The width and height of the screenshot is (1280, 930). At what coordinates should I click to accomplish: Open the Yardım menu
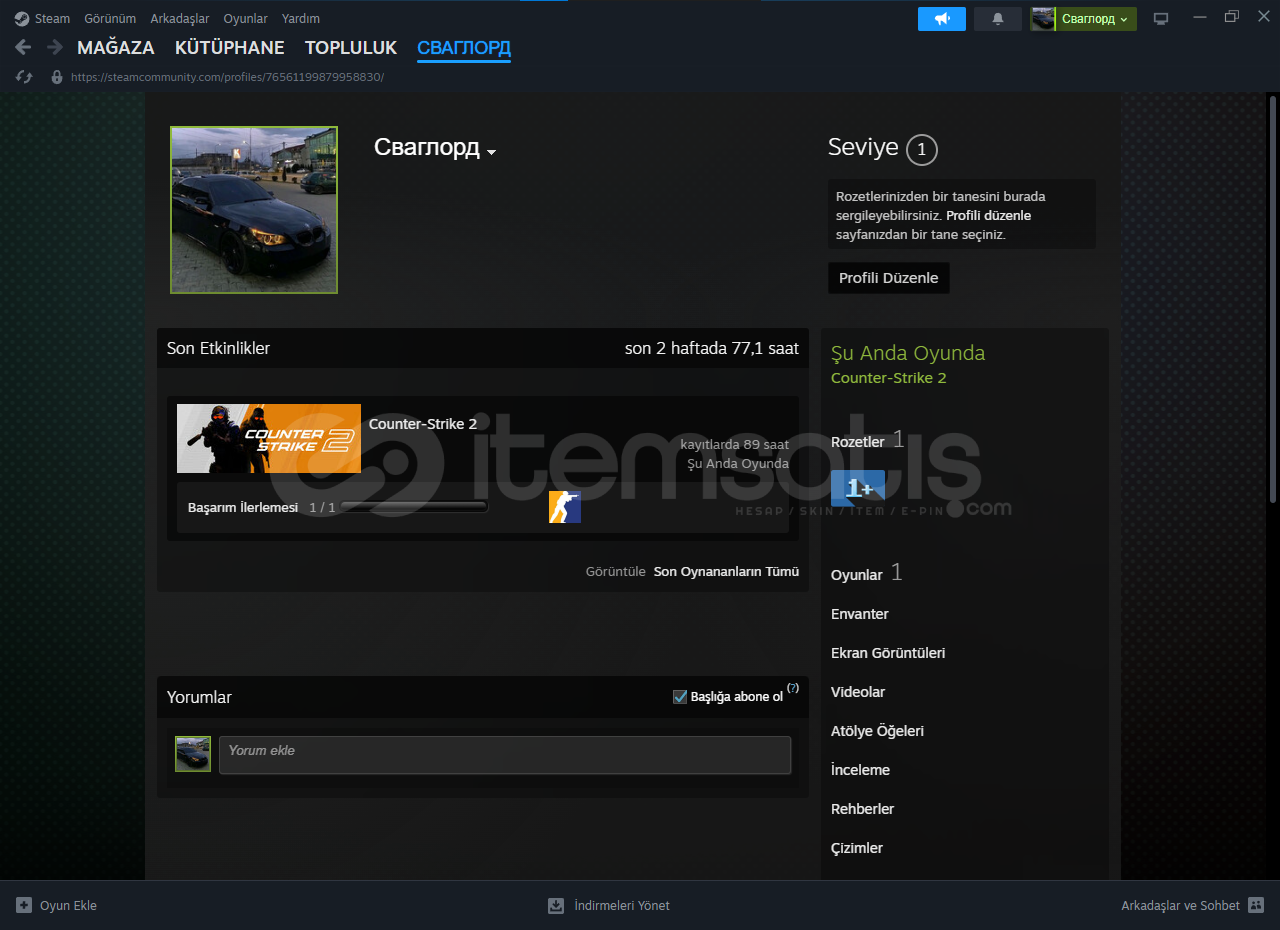point(301,18)
